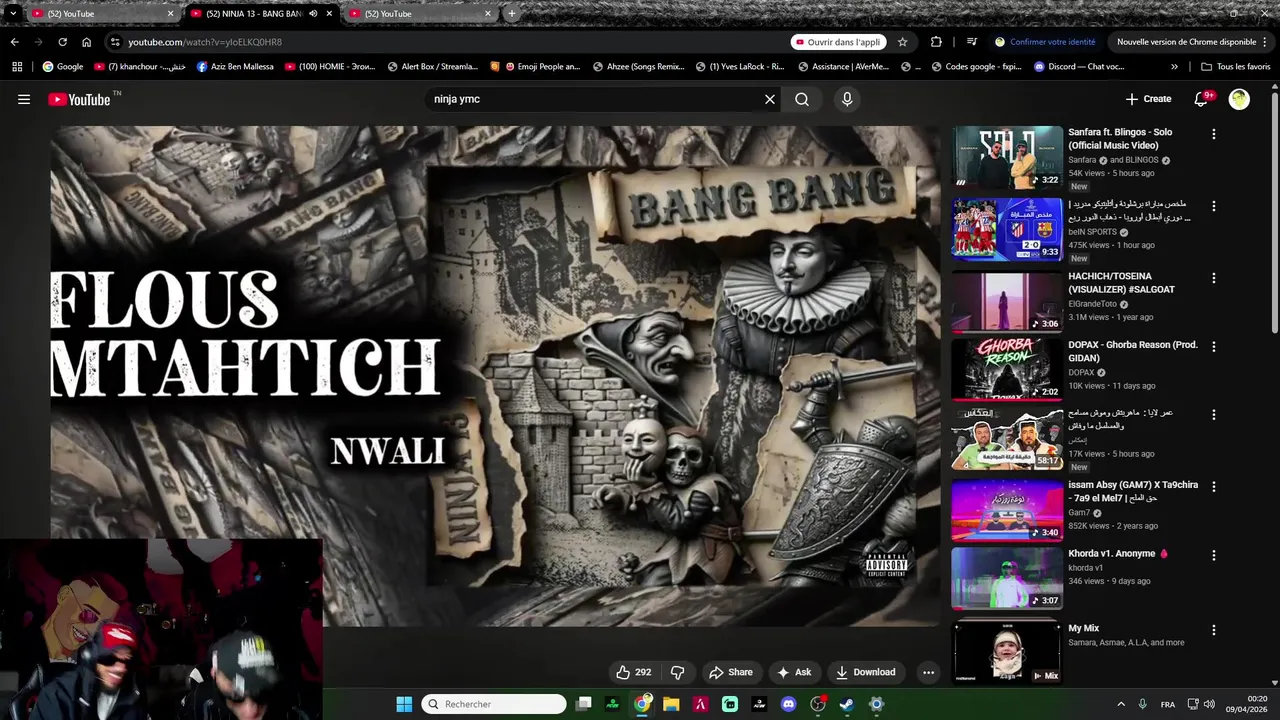Open options for issam Absy video
The height and width of the screenshot is (720, 1280).
point(1214,487)
